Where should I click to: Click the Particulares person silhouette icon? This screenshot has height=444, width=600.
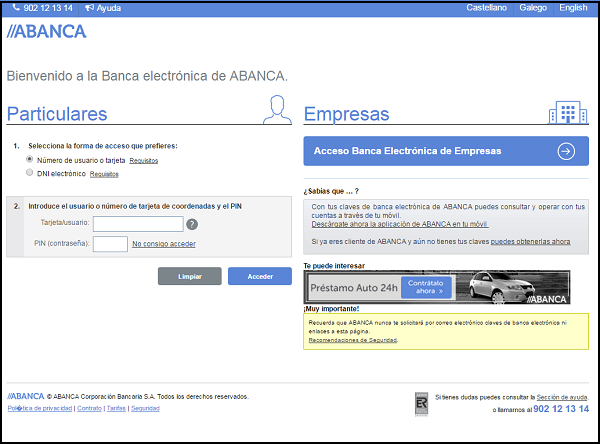click(x=277, y=109)
